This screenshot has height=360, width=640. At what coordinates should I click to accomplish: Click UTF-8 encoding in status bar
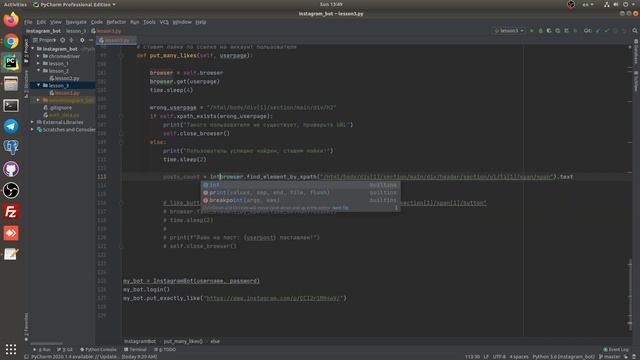(499, 357)
